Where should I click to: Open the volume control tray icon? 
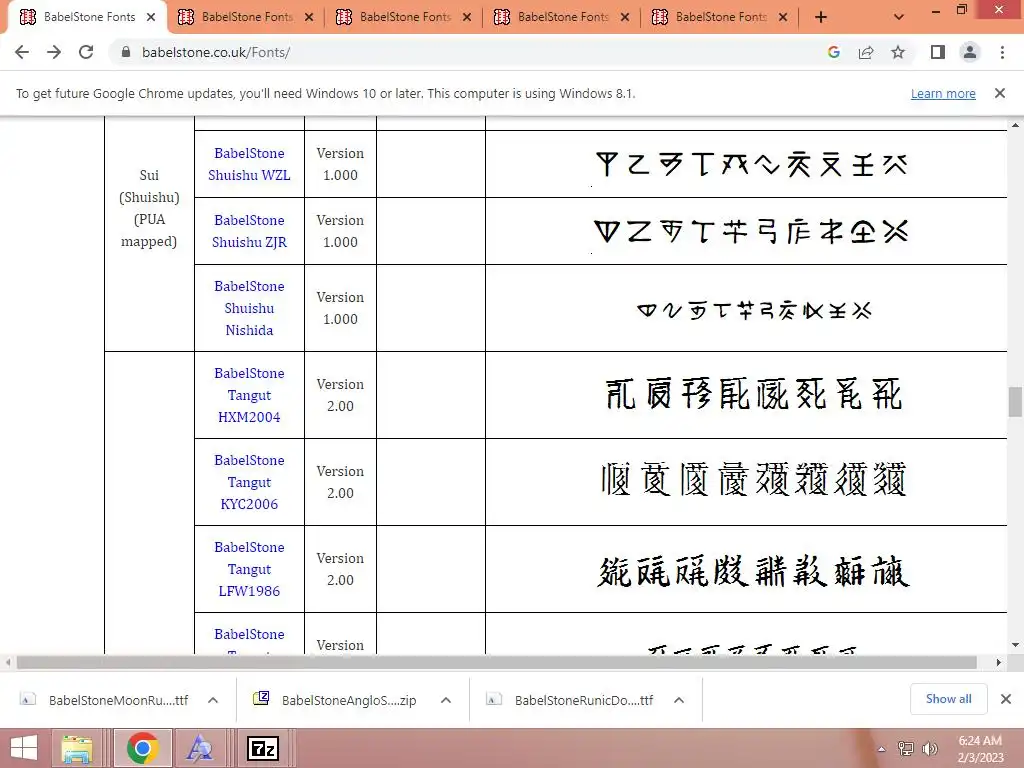pos(930,749)
